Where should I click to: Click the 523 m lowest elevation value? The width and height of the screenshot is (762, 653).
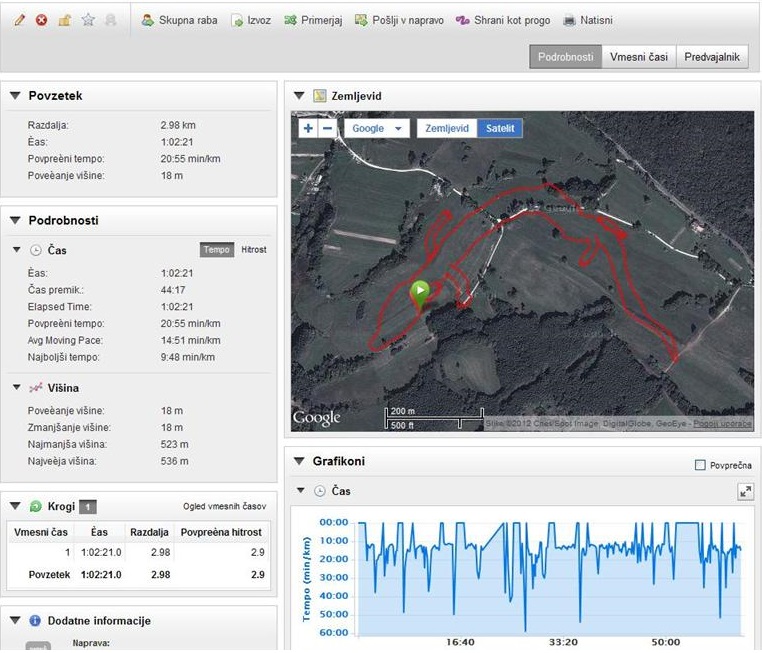pyautogui.click(x=174, y=444)
